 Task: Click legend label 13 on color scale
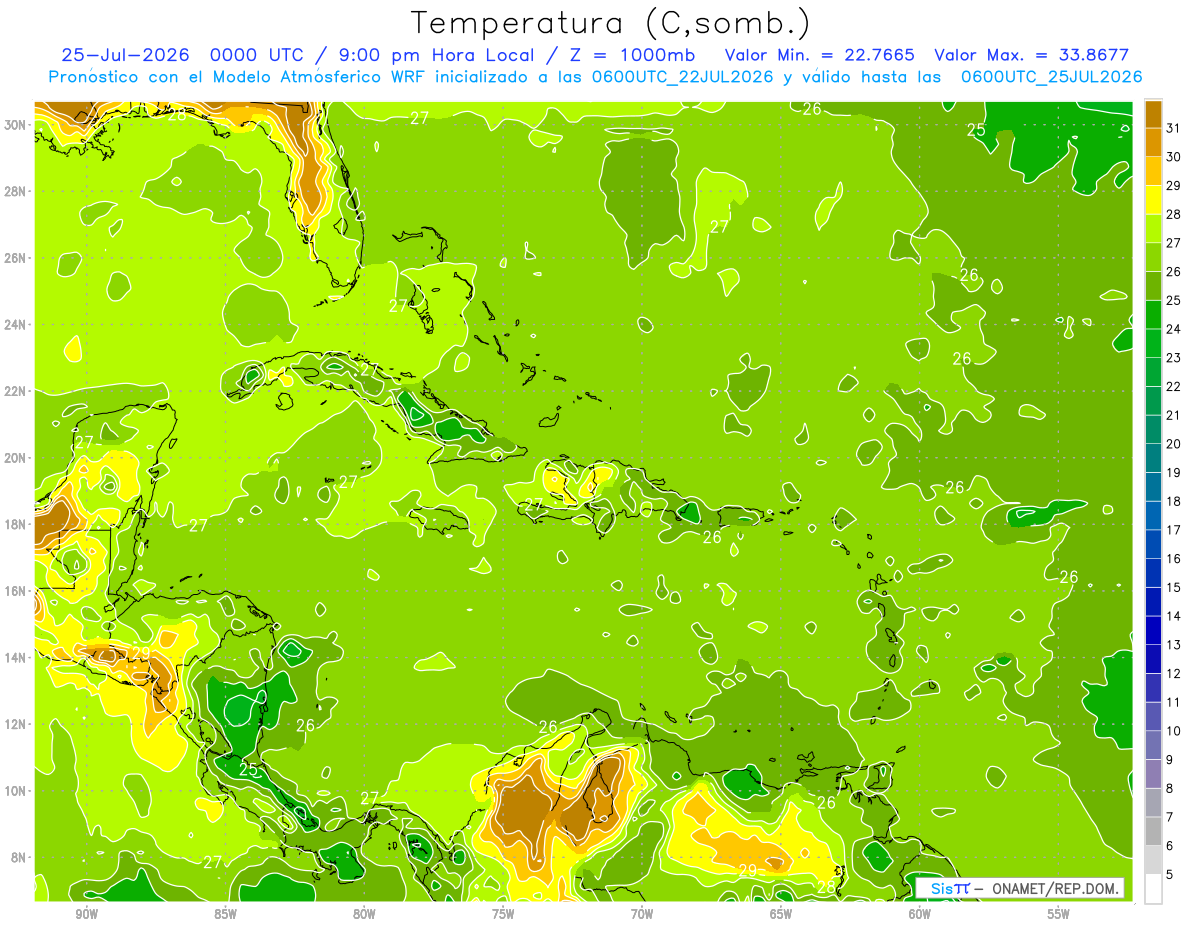pos(1174,645)
